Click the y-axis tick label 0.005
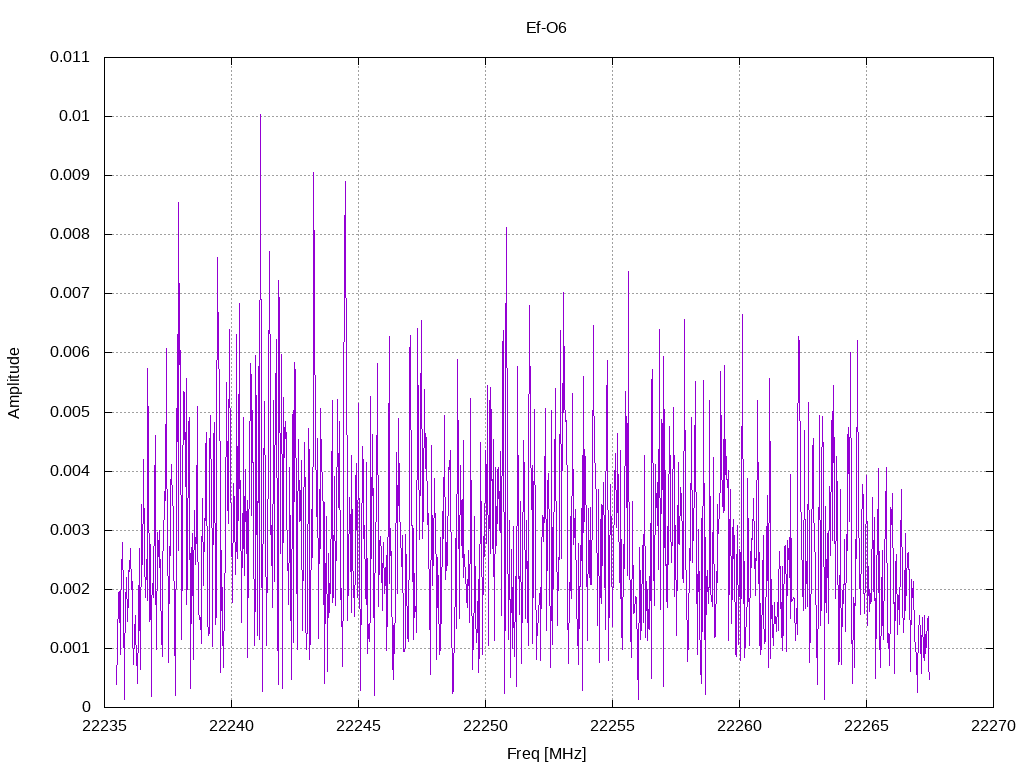Screen dimensions: 1024x768 pos(70,412)
